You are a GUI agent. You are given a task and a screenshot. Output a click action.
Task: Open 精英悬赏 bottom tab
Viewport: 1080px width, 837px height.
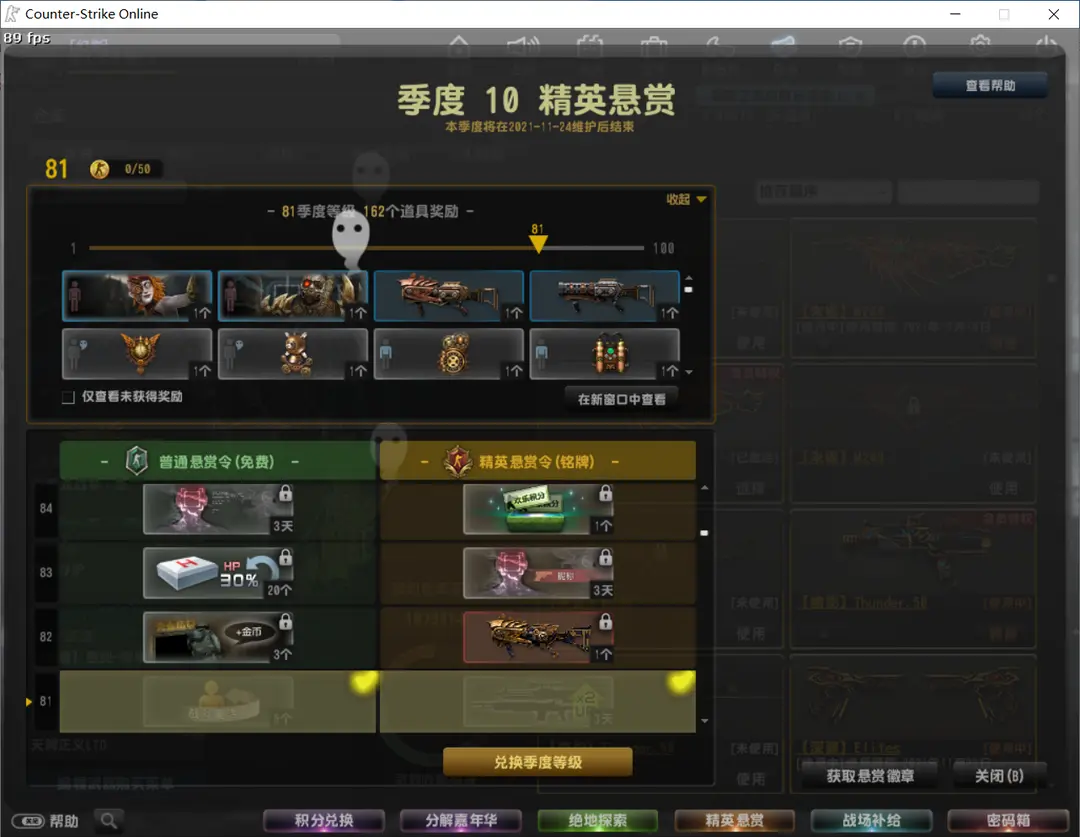pos(734,820)
